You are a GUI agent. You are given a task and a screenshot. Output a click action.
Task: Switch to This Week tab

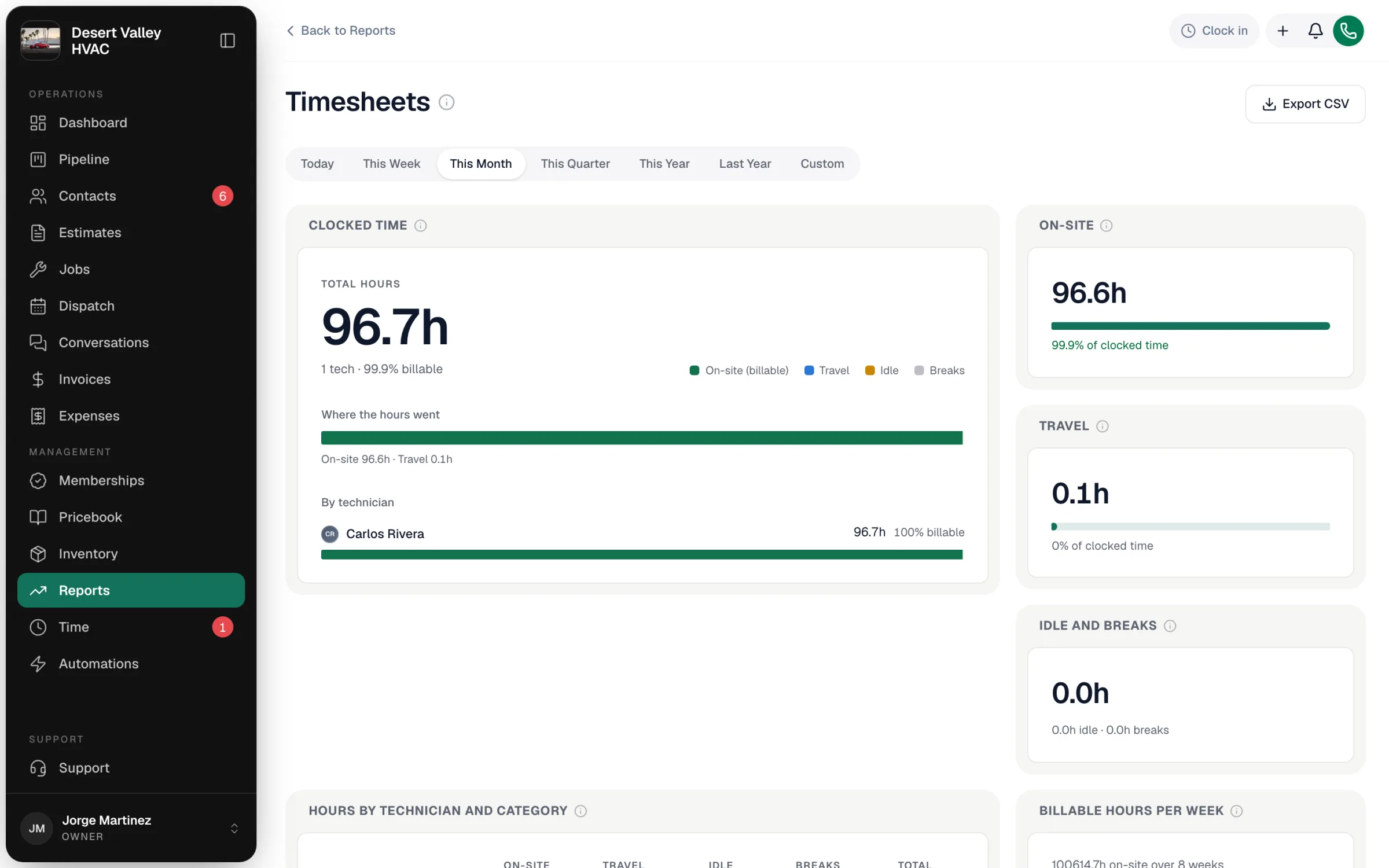coord(391,164)
